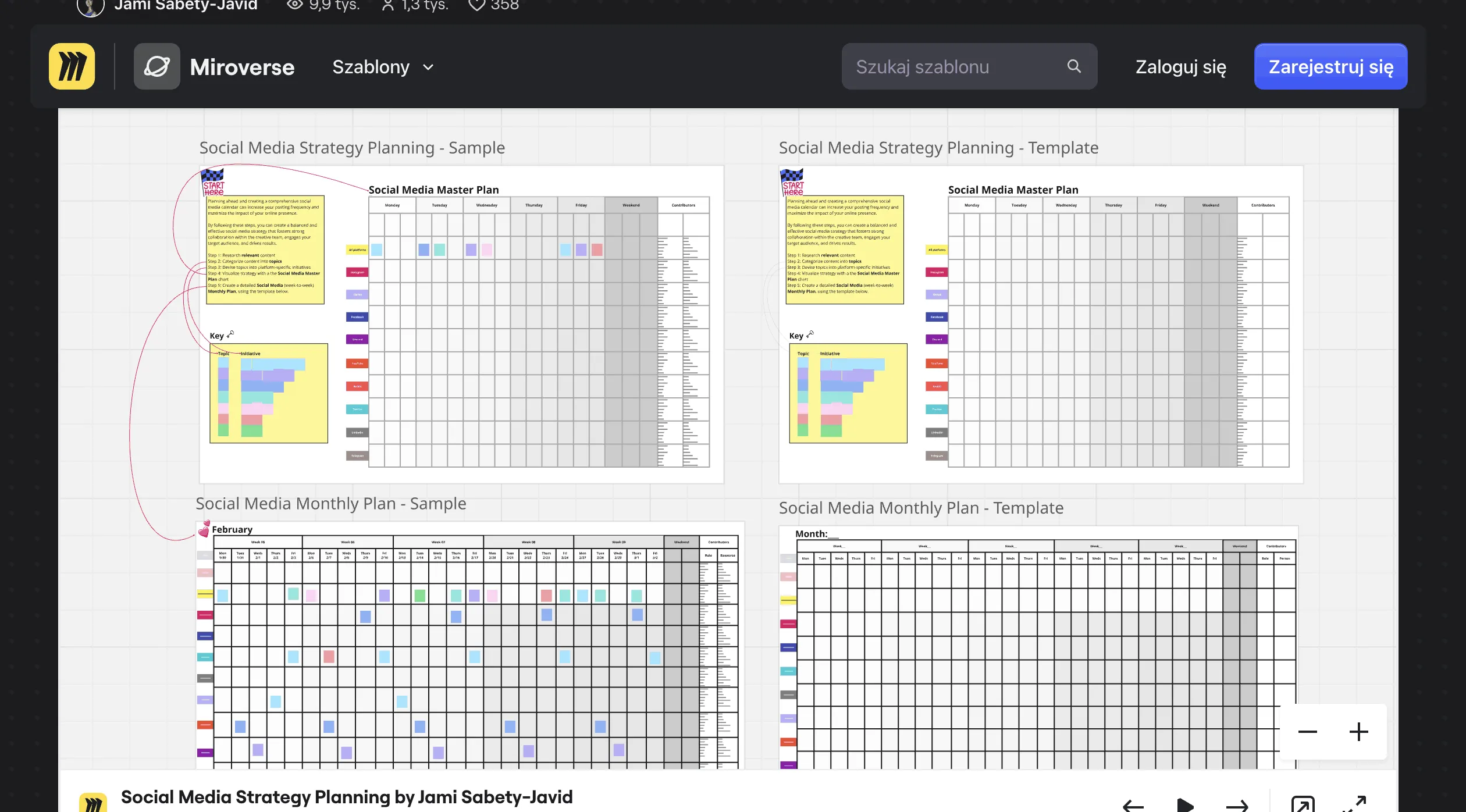This screenshot has width=1466, height=812.
Task: Enter fullscreen with the diagonal arrows icon
Action: [1354, 804]
